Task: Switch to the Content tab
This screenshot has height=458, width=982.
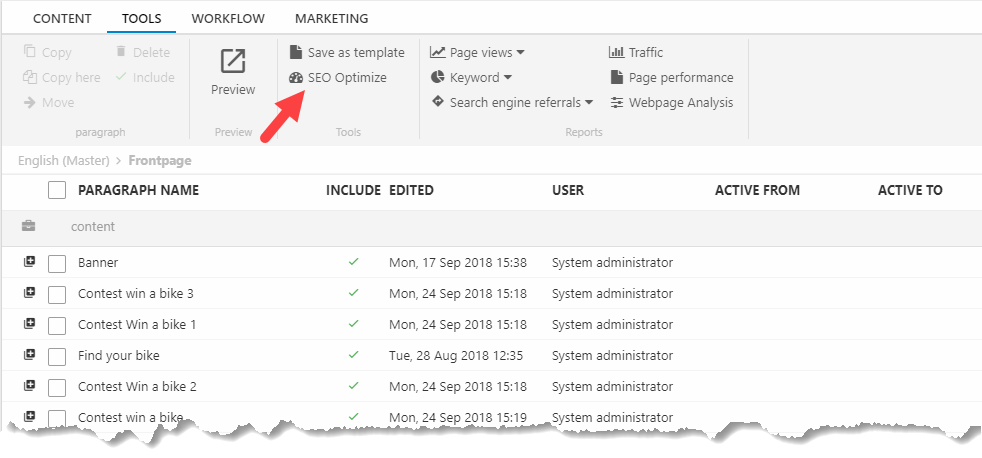Action: [x=62, y=19]
